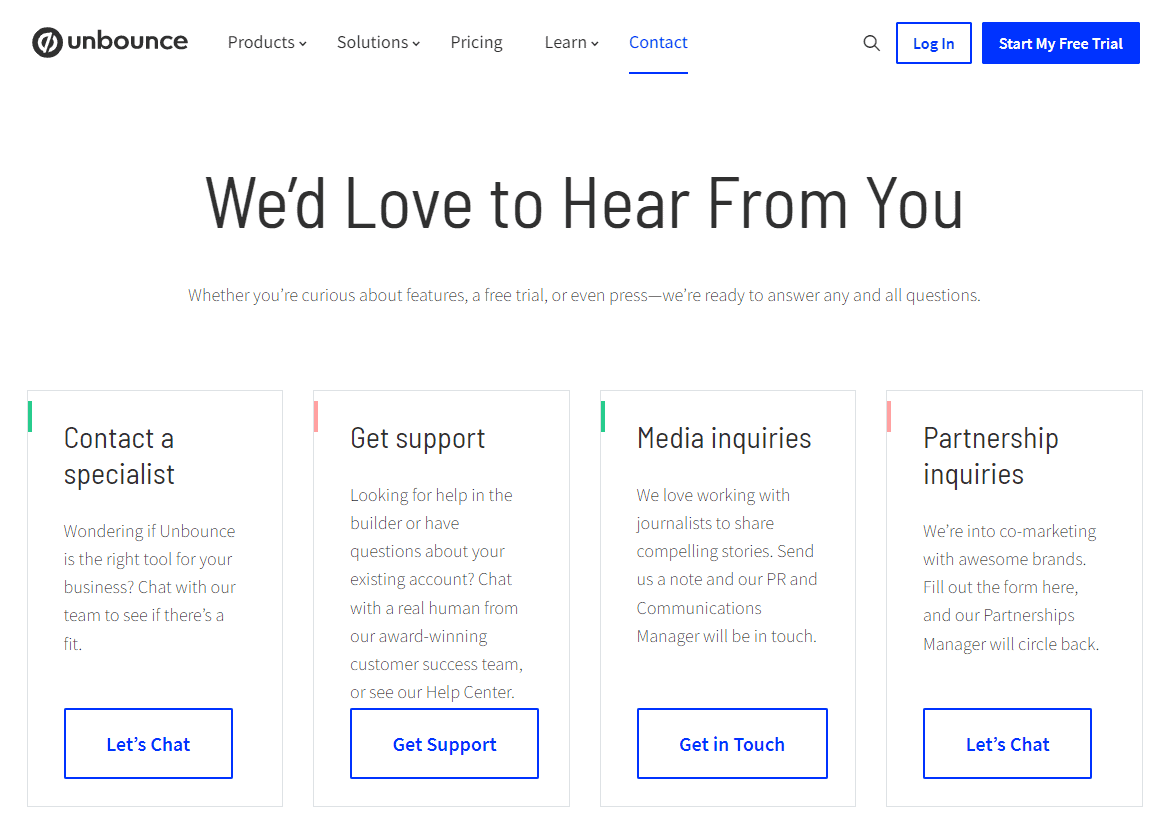Click the Get support card heading
Screen dimensions: 1166x828
pyautogui.click(x=418, y=439)
